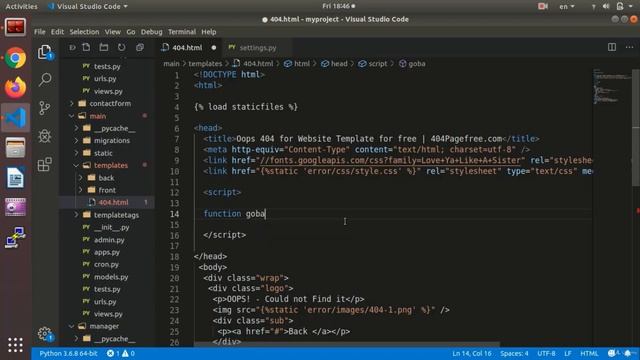Open the Search view in activity bar
Screen dimensions: 640x360
point(45,80)
